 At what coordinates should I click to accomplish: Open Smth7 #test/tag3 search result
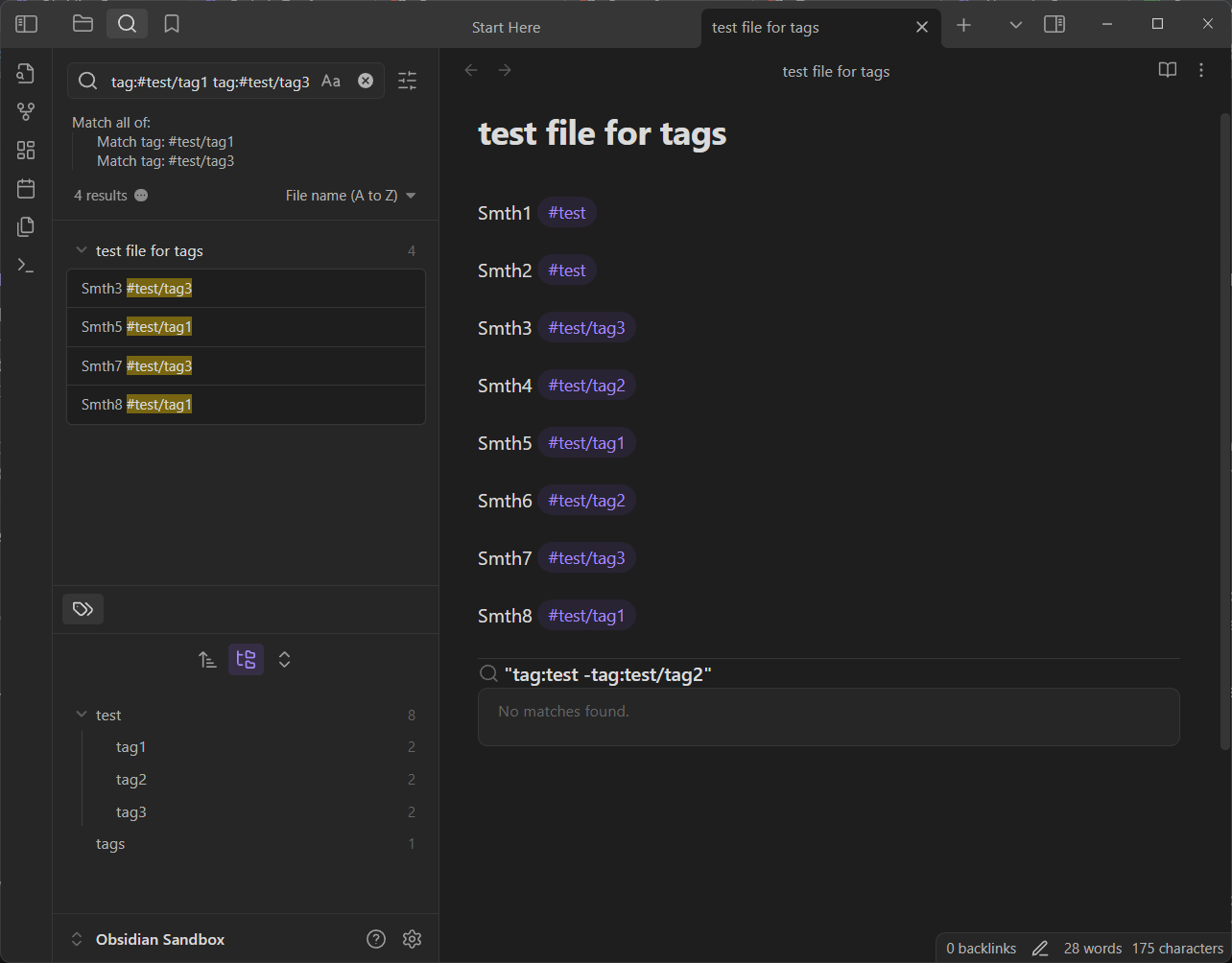[246, 366]
